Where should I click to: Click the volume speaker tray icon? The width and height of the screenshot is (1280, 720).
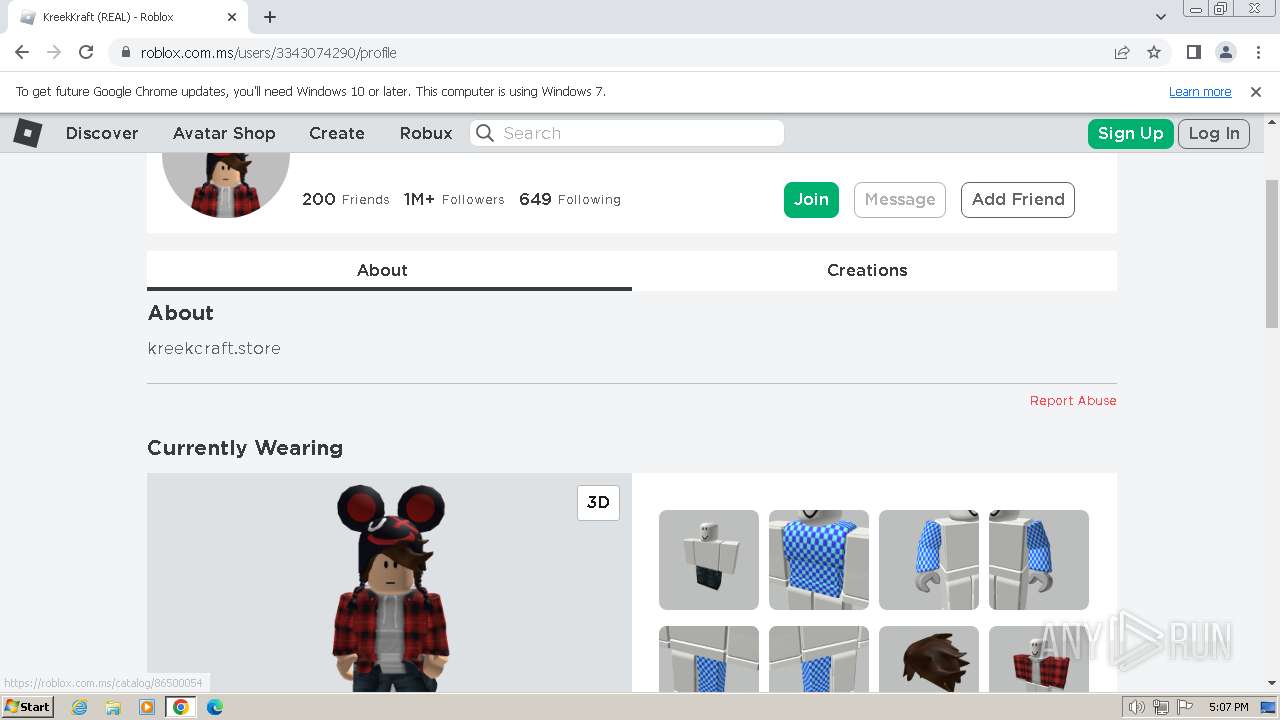[1137, 707]
